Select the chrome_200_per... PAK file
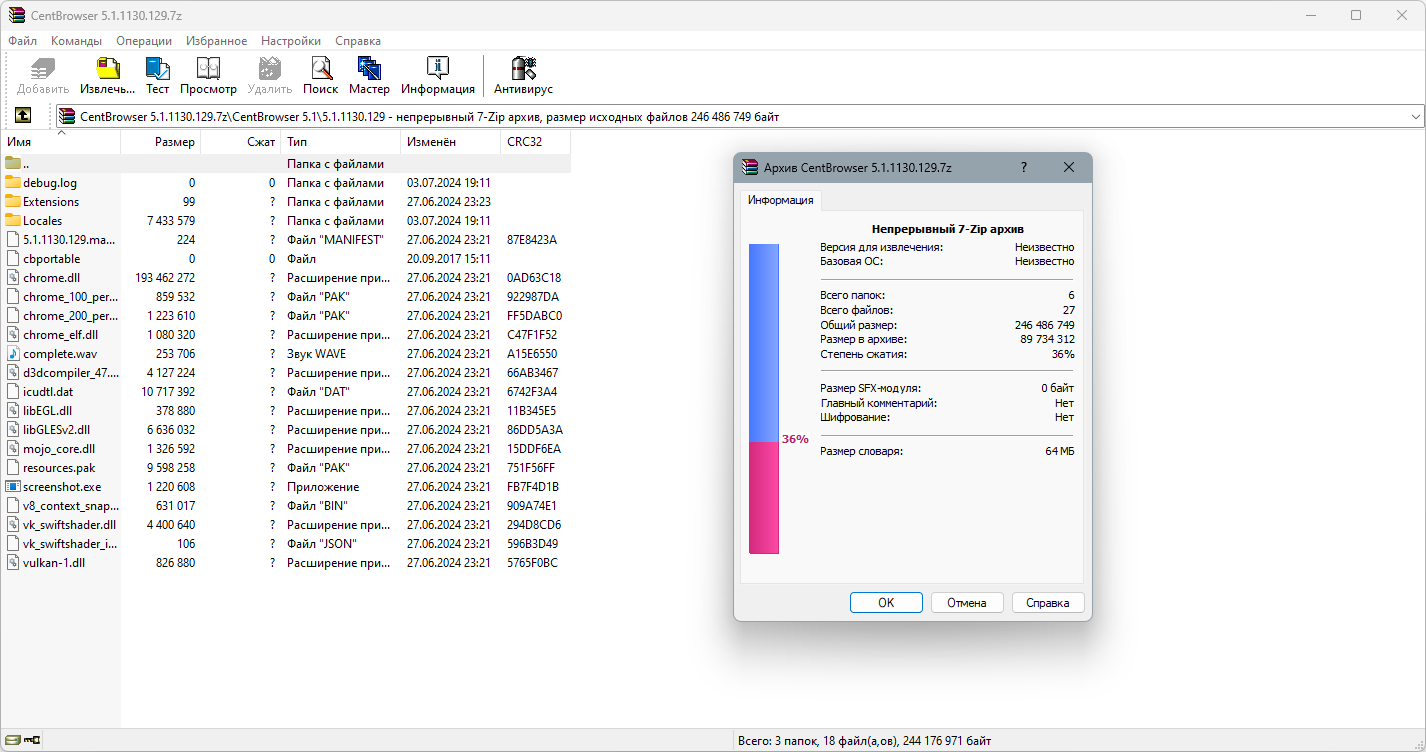Image resolution: width=1426 pixels, height=752 pixels. tap(285, 315)
